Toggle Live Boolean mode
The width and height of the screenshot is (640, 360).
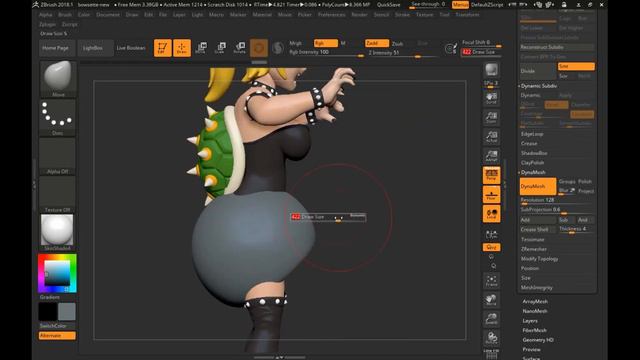(131, 48)
